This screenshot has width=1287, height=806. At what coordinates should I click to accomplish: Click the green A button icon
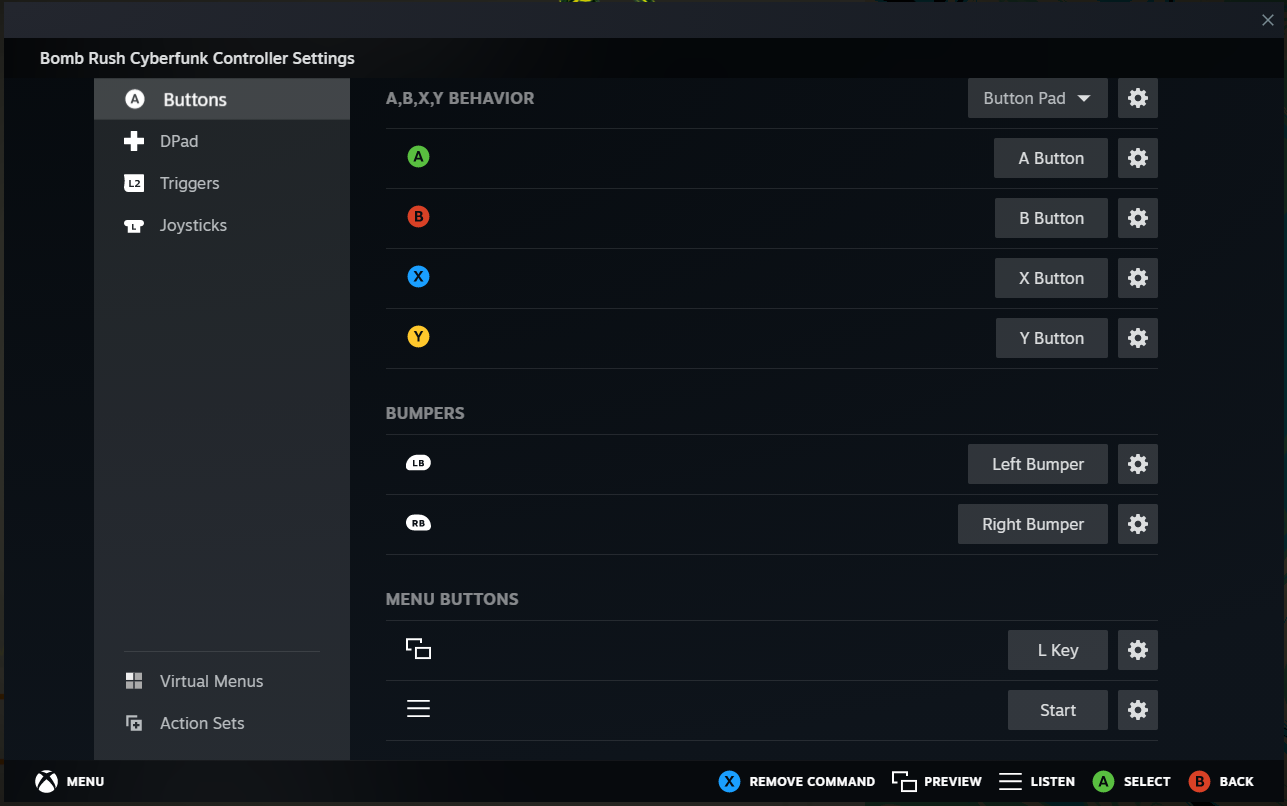tap(418, 157)
